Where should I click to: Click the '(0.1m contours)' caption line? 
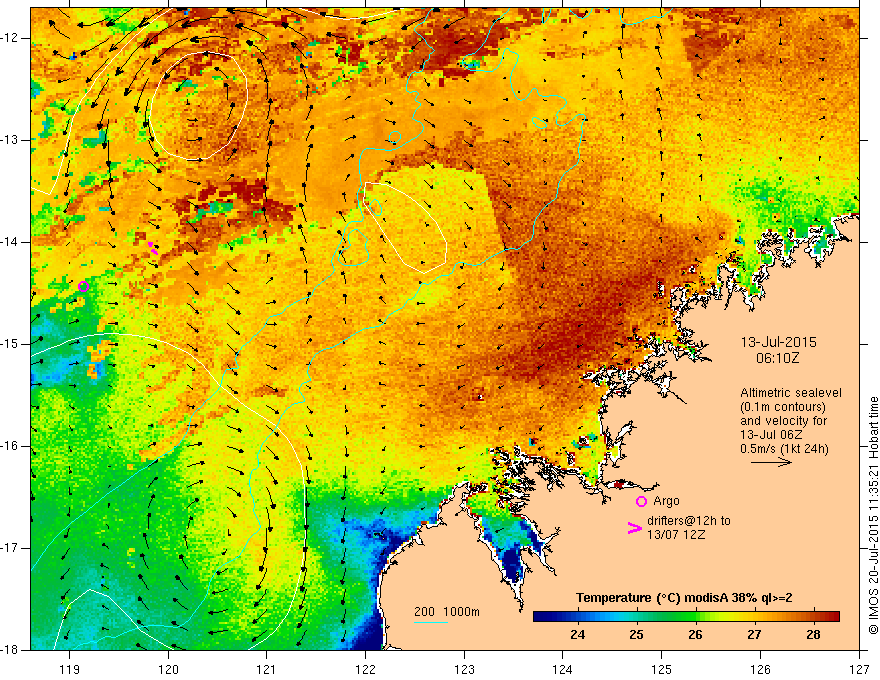click(x=783, y=407)
